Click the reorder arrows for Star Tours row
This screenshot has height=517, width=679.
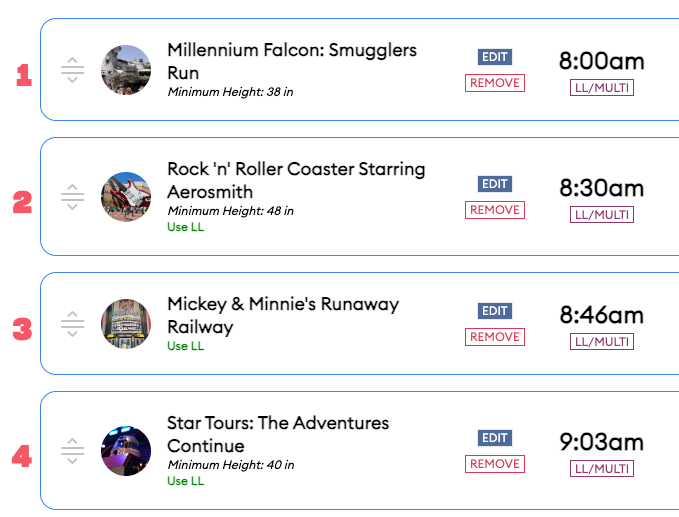click(x=72, y=451)
